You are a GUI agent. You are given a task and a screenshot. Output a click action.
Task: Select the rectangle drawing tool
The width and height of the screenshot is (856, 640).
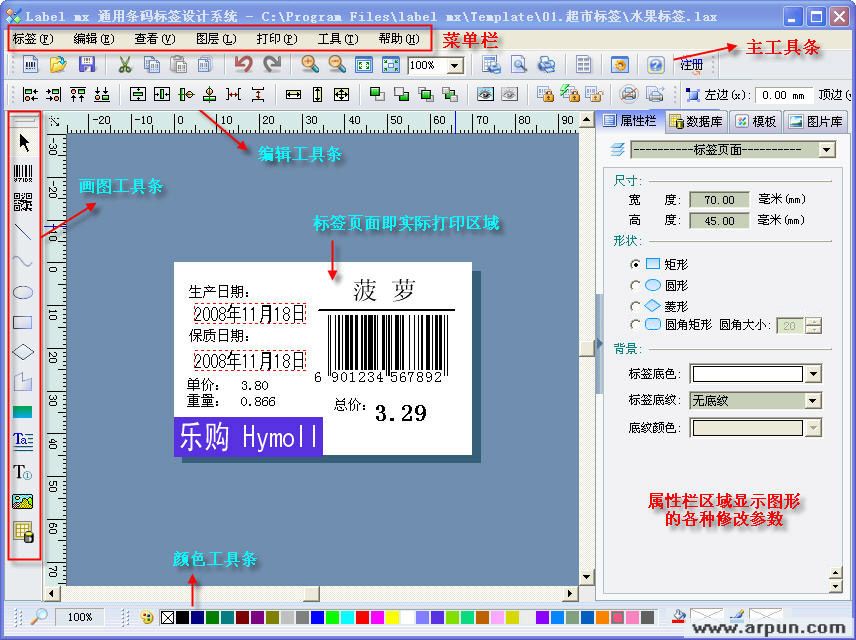pos(23,320)
